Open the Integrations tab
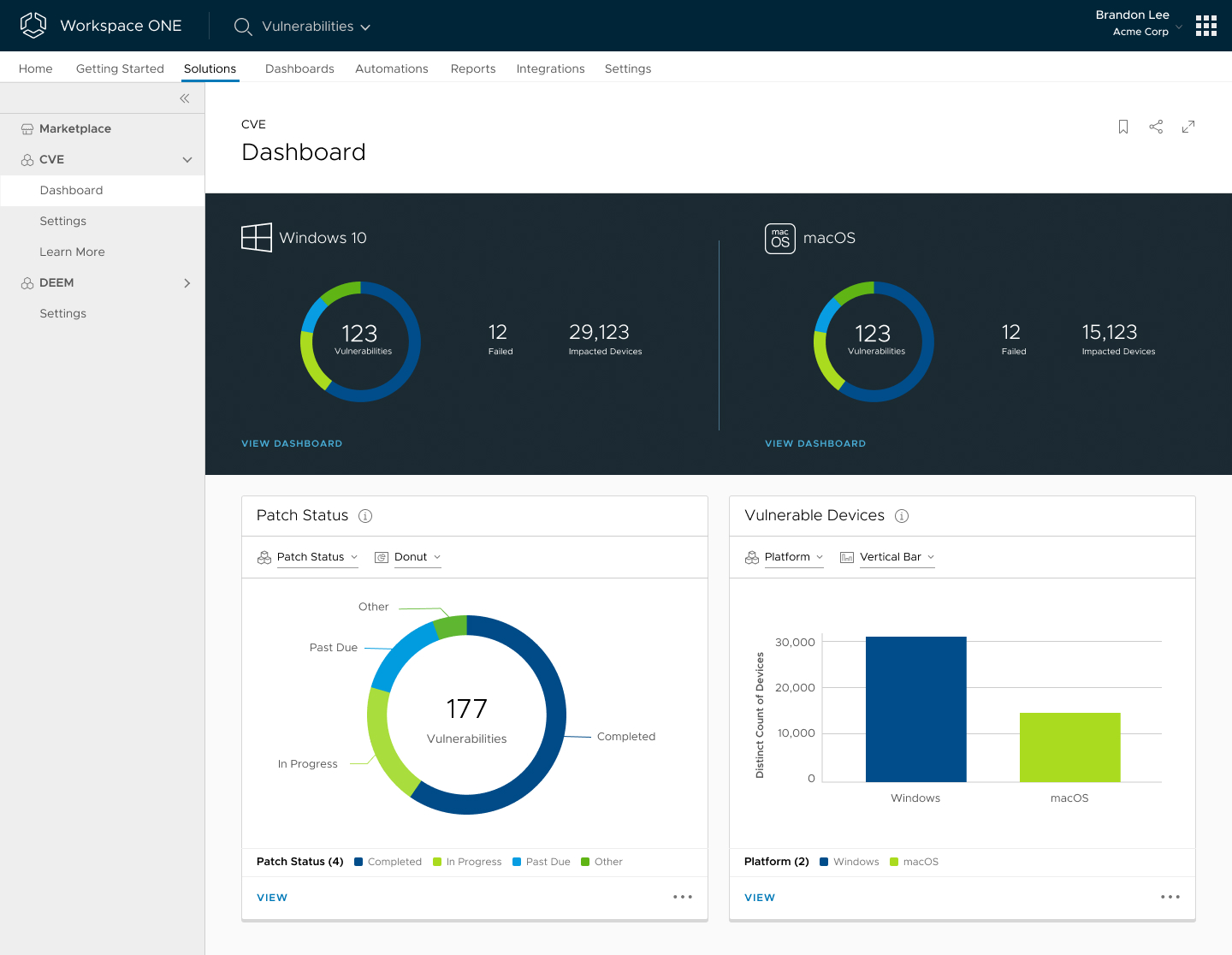Viewport: 1232px width, 955px height. tap(551, 68)
